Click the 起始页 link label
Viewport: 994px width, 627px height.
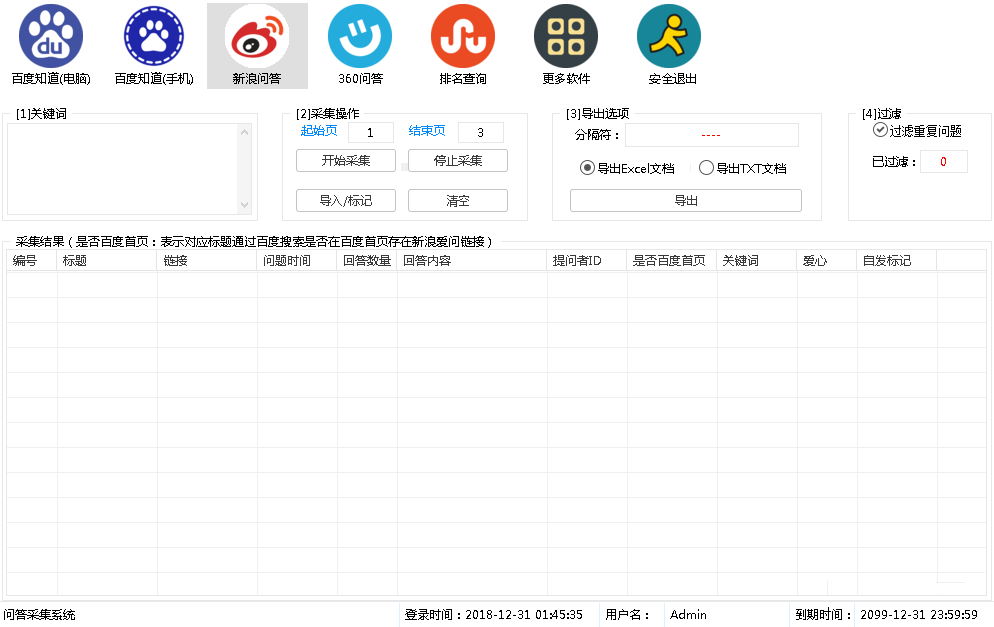coord(319,131)
